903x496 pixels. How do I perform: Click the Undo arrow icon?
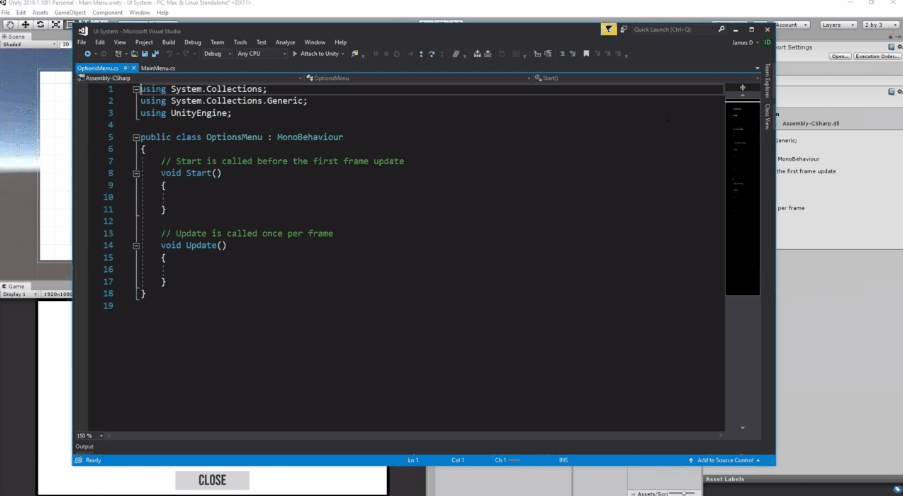point(169,54)
